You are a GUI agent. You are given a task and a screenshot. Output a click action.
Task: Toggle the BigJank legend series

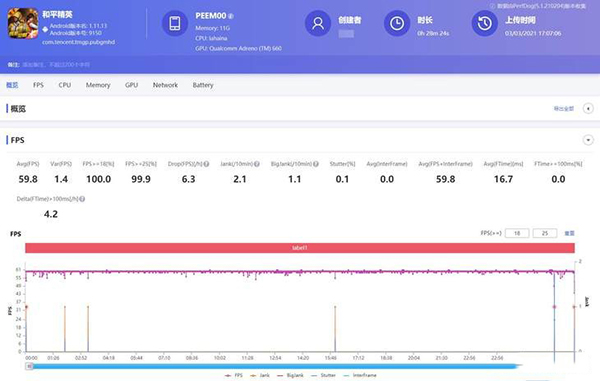pos(290,375)
